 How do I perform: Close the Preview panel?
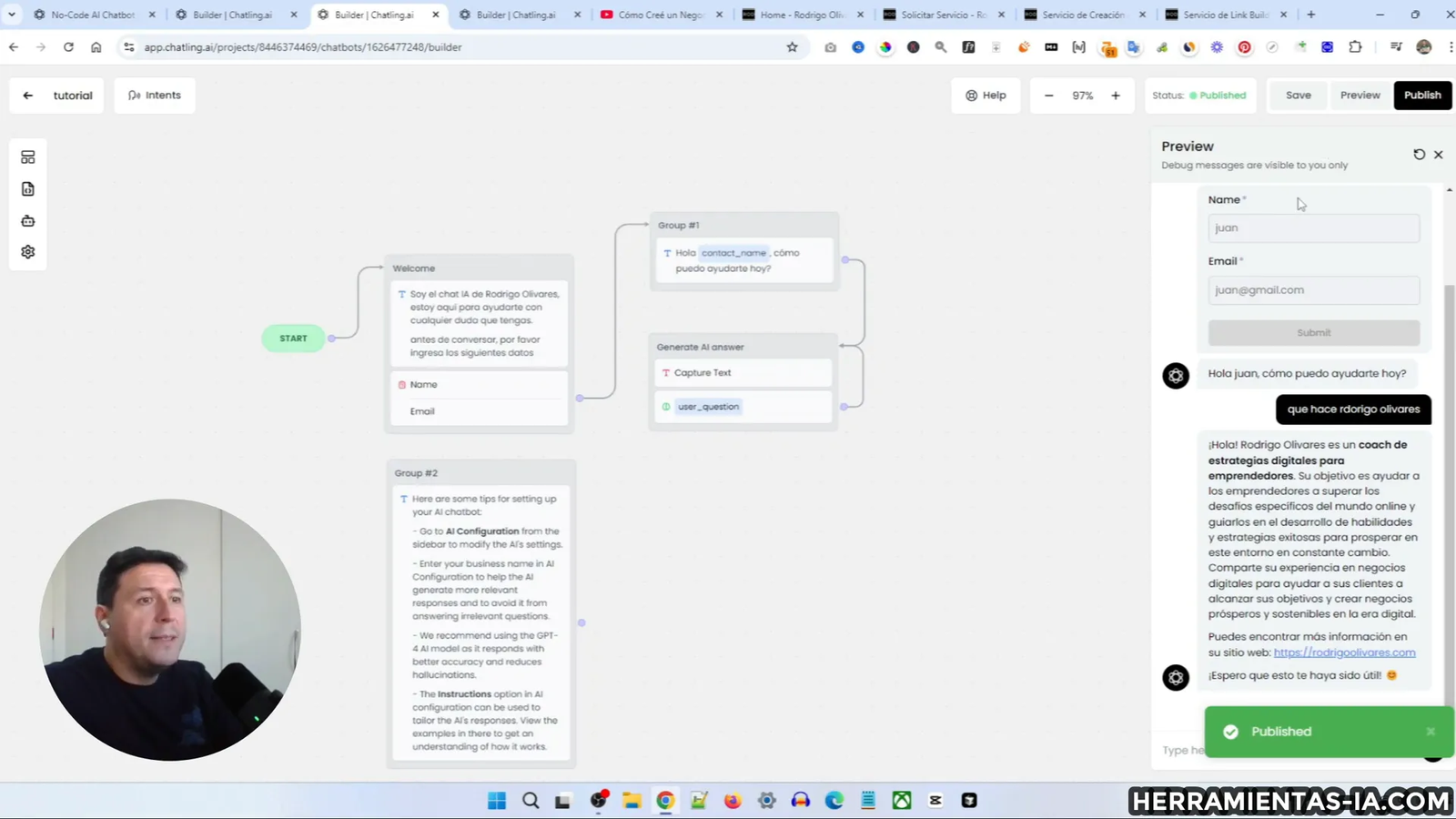point(1439,154)
